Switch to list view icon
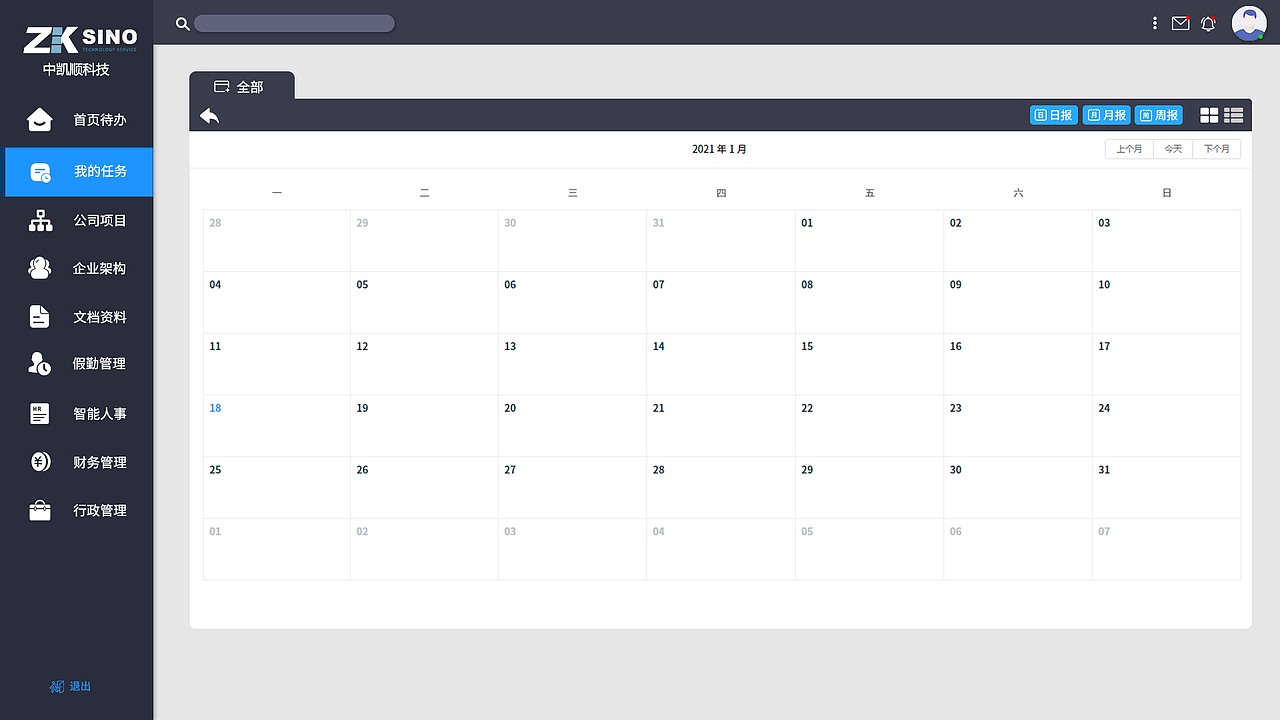This screenshot has width=1280, height=720. (1233, 115)
